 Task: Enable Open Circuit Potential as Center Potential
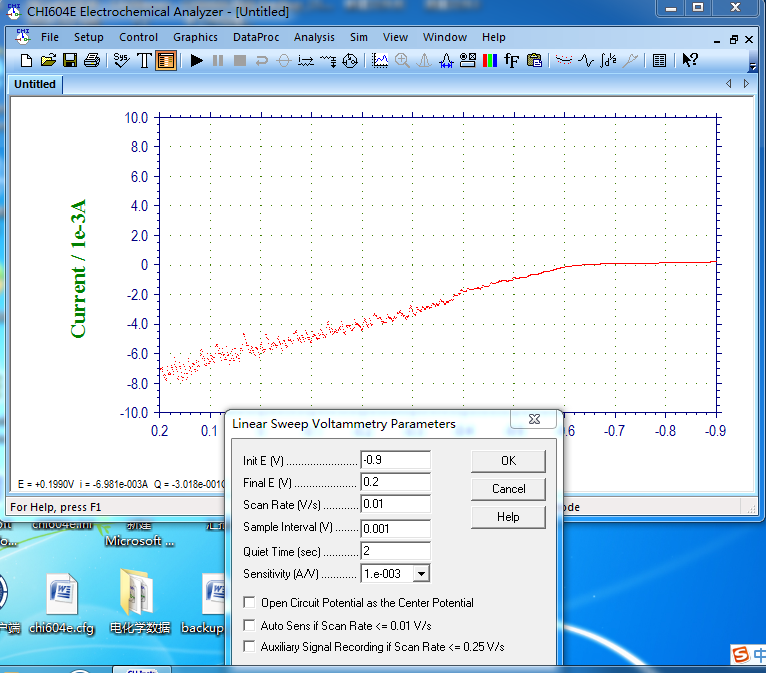click(250, 603)
